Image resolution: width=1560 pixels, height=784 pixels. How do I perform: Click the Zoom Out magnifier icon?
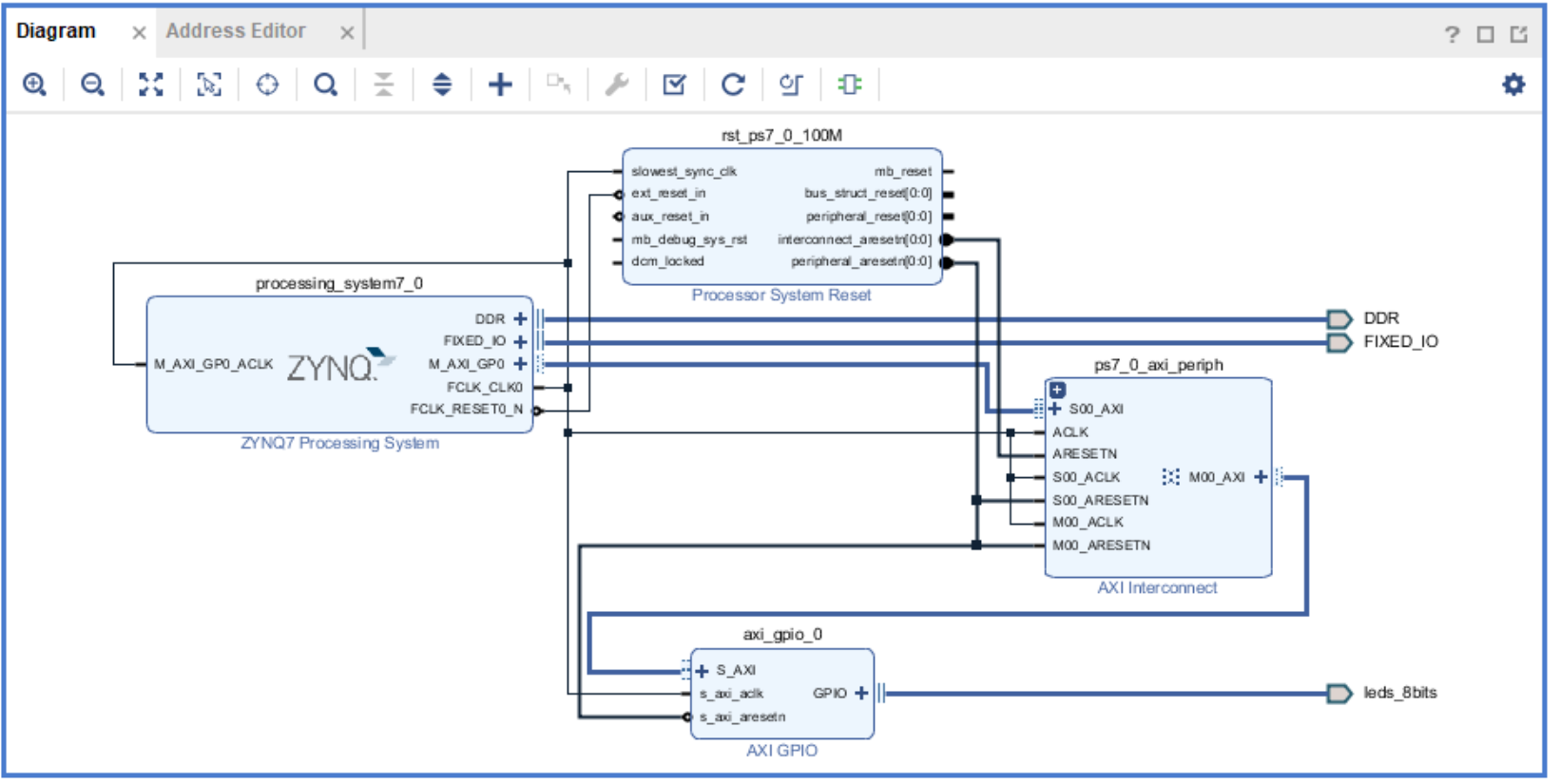tap(92, 85)
